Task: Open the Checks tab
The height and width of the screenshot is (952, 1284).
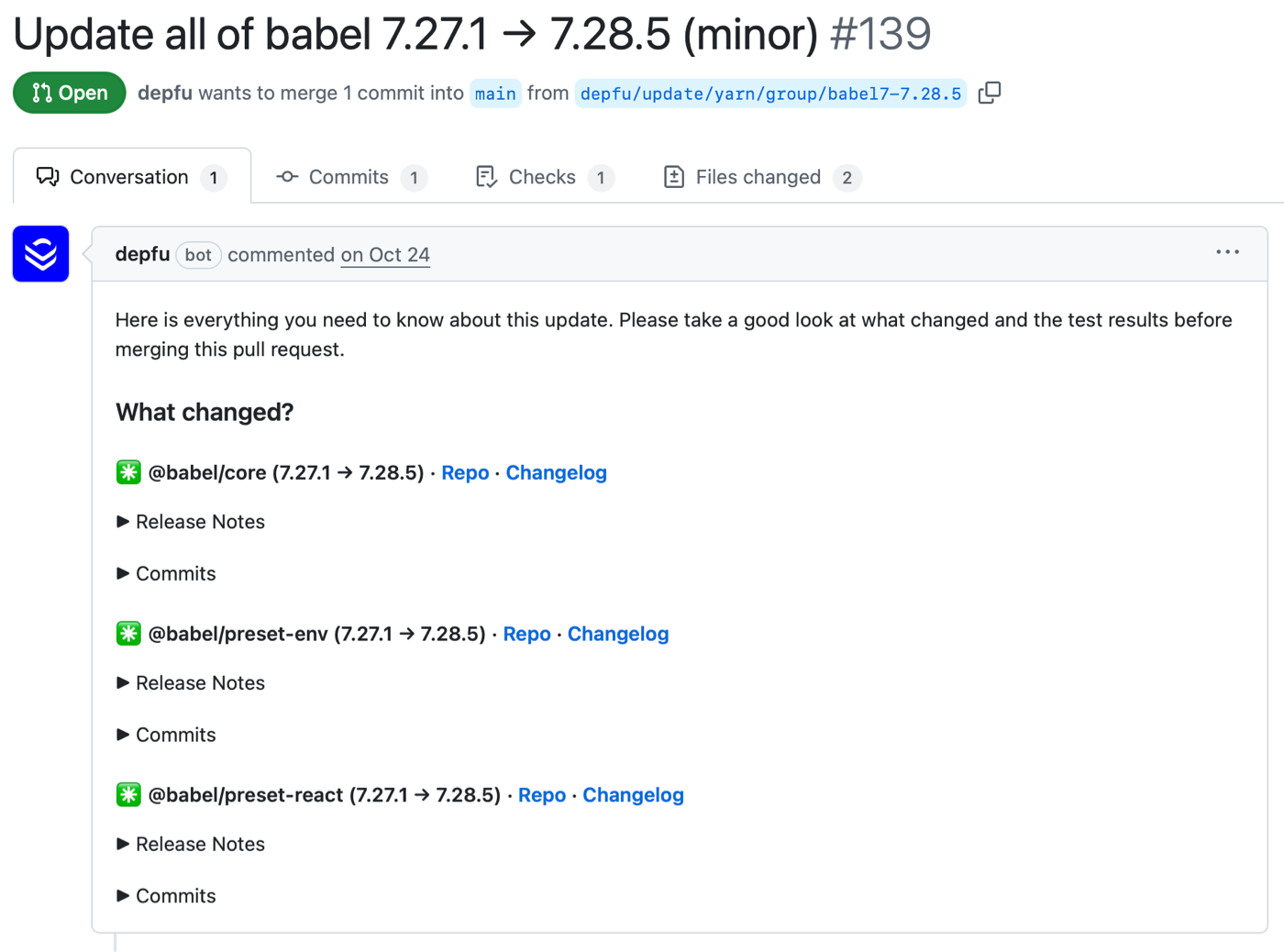Action: tap(544, 177)
